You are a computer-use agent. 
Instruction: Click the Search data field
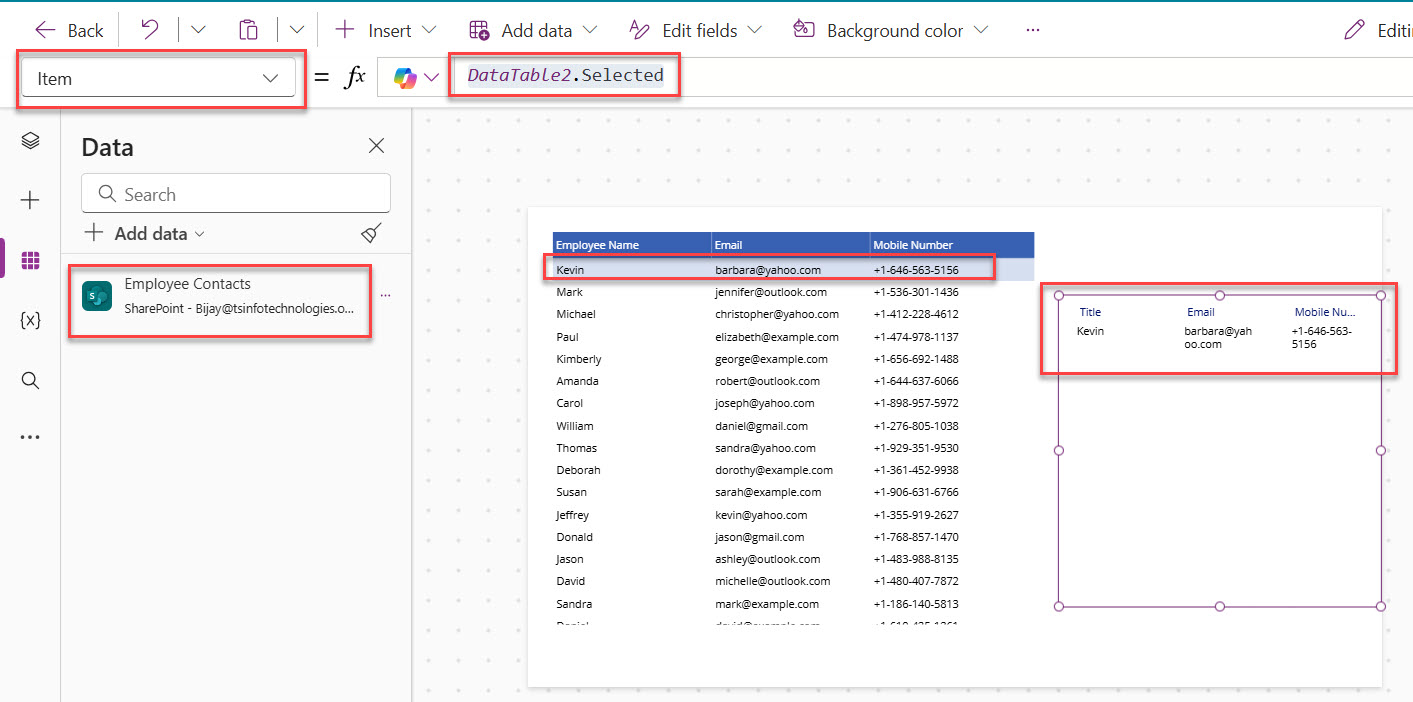tap(236, 194)
